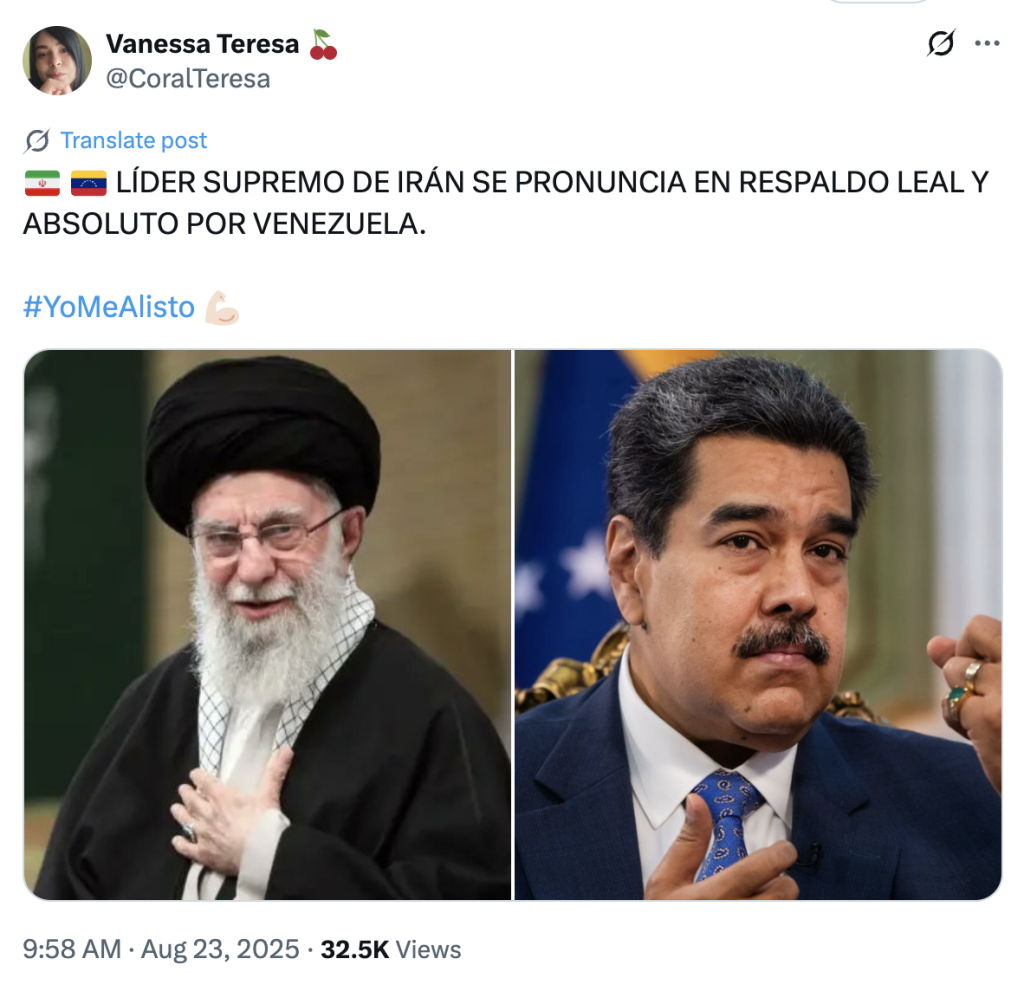Open the photo of the man in blue suit
Image resolution: width=1024 pixels, height=991 pixels.
pos(758,625)
